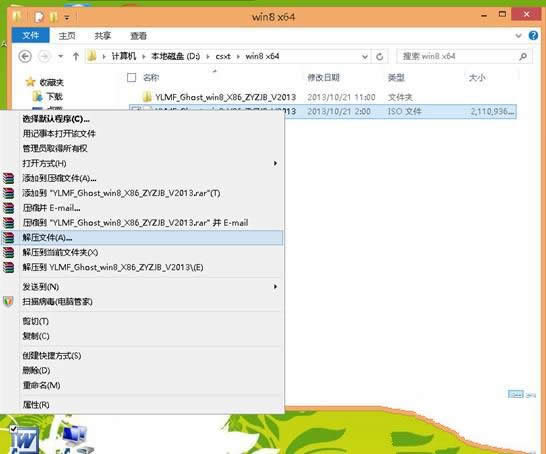Click the 2,110,936 size cell
This screenshot has height=454, width=546.
pyautogui.click(x=492, y=111)
